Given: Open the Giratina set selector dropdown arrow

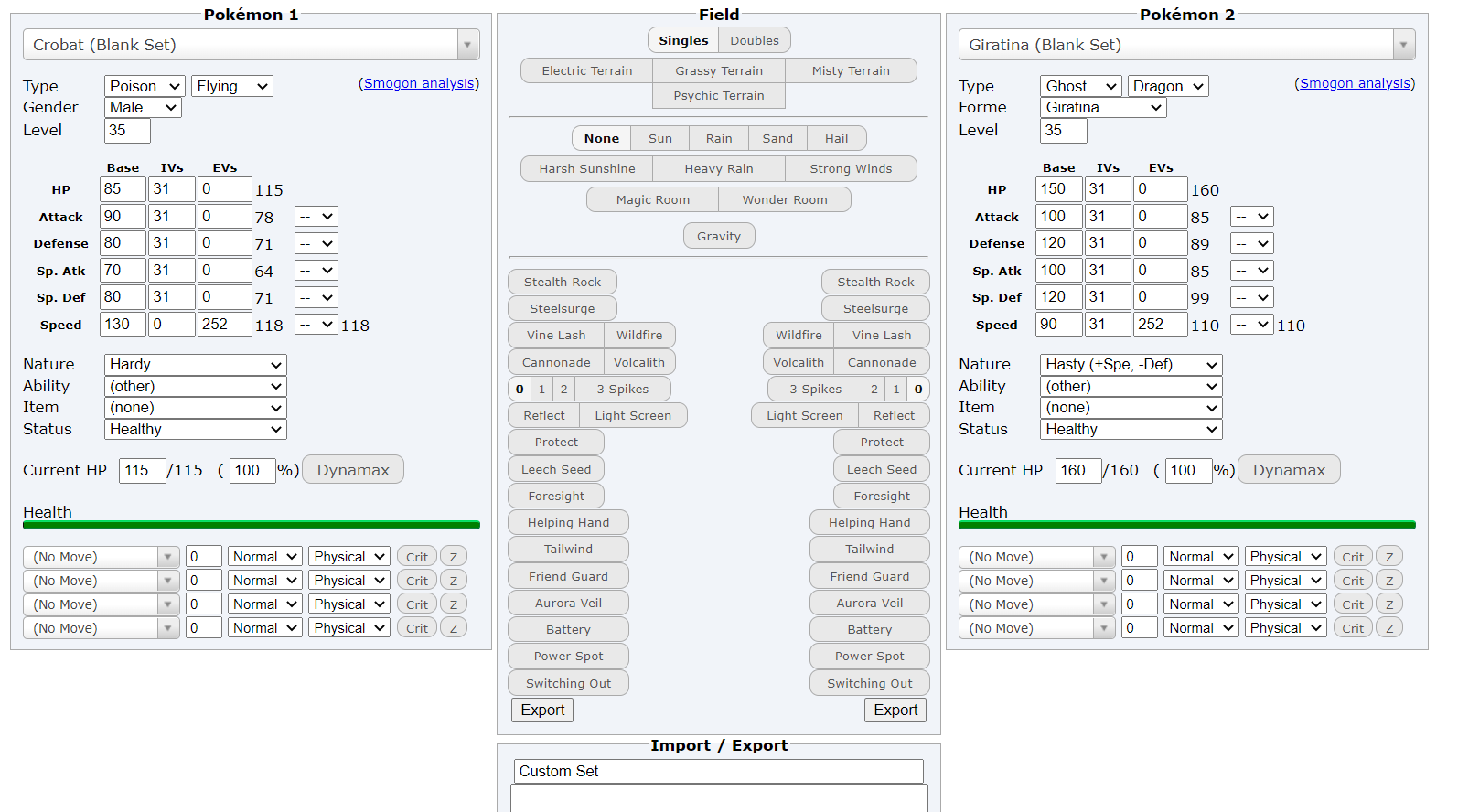Looking at the screenshot, I should tap(1403, 45).
